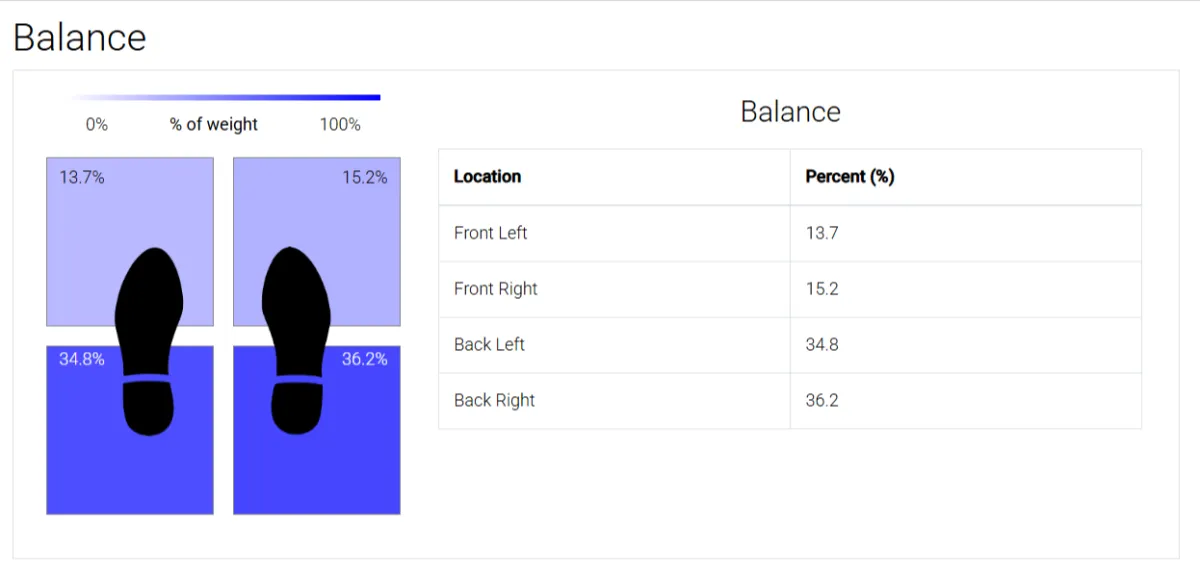Select the back left 34.8% pressure quadrant

point(130,430)
